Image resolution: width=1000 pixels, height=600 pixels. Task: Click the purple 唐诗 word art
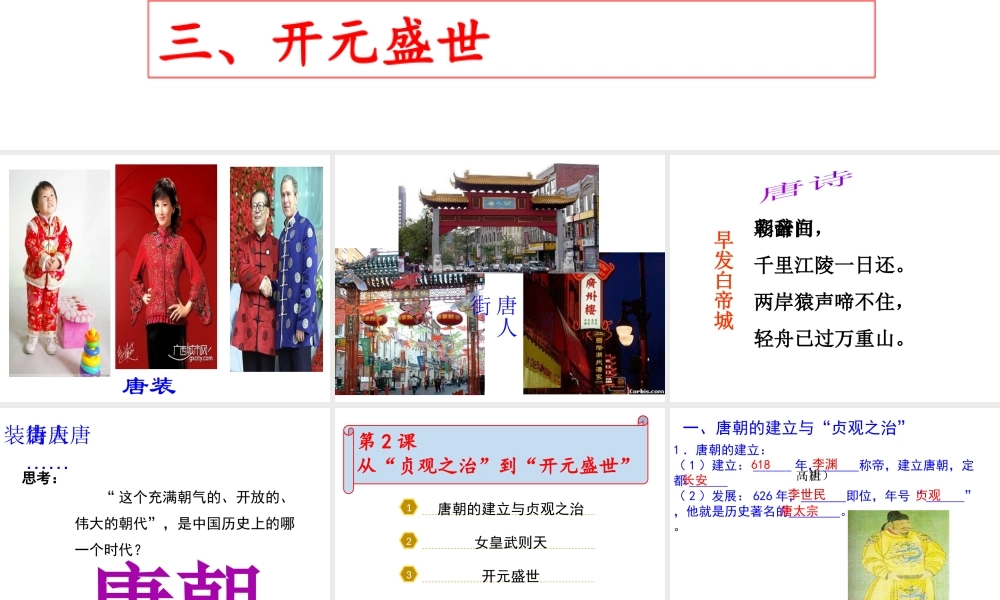point(807,186)
